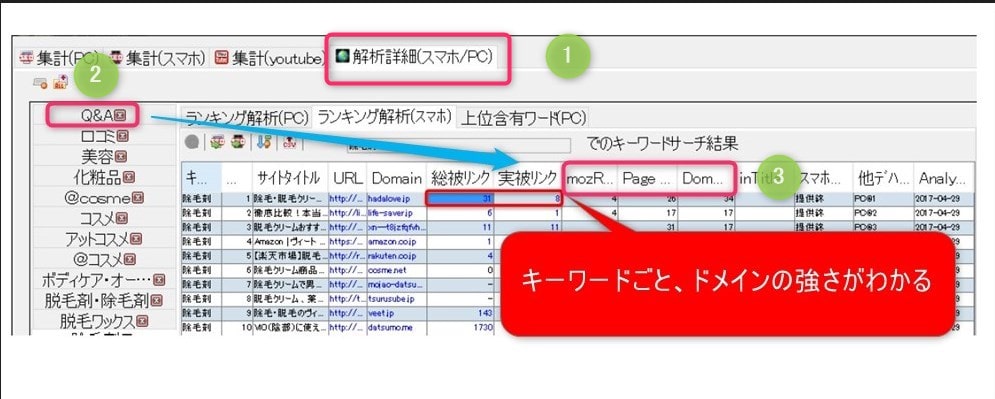Click the PC@1 cell in row 1
This screenshot has width=995, height=399.
[884, 198]
